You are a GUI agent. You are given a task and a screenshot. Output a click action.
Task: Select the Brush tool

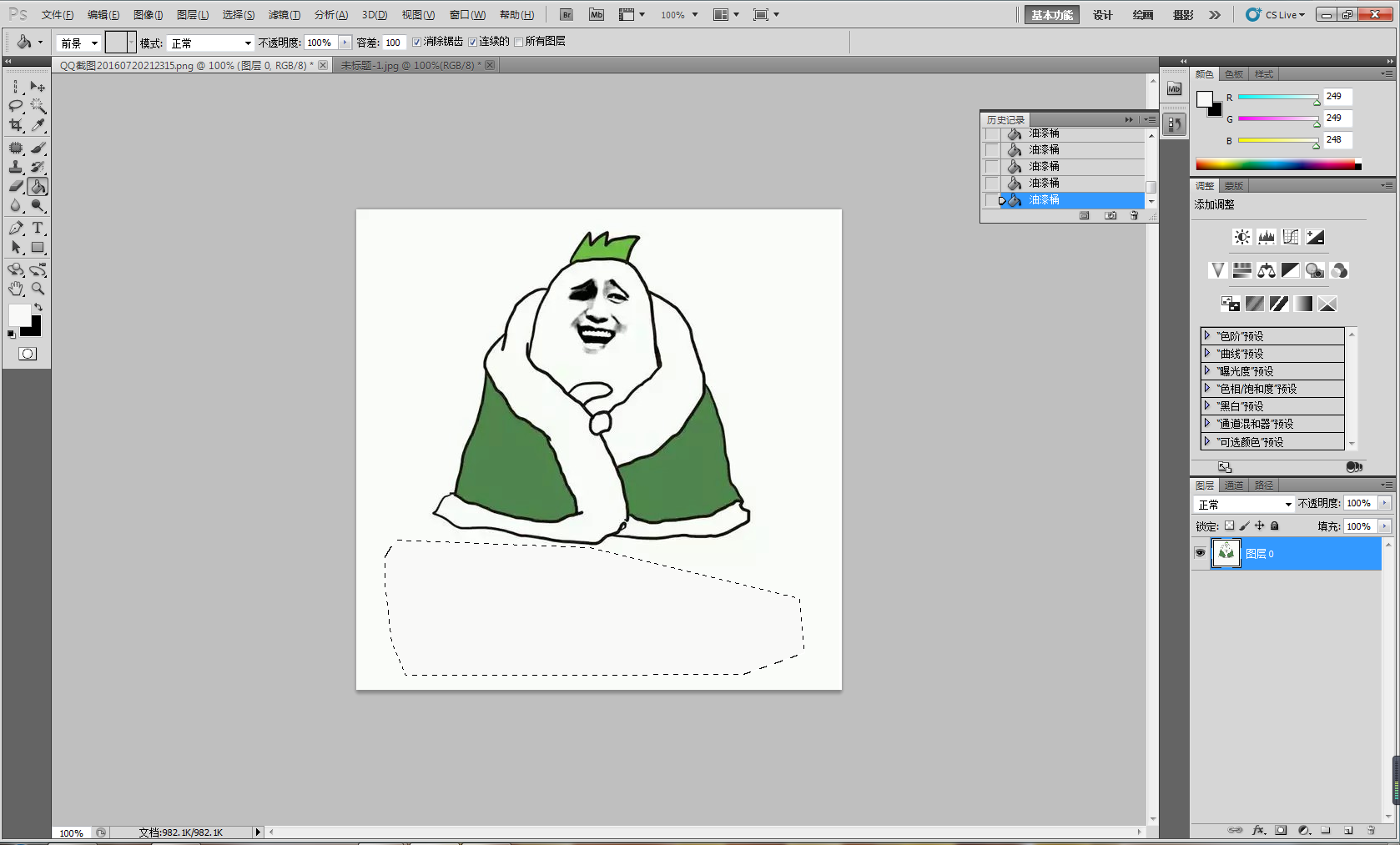[38, 148]
